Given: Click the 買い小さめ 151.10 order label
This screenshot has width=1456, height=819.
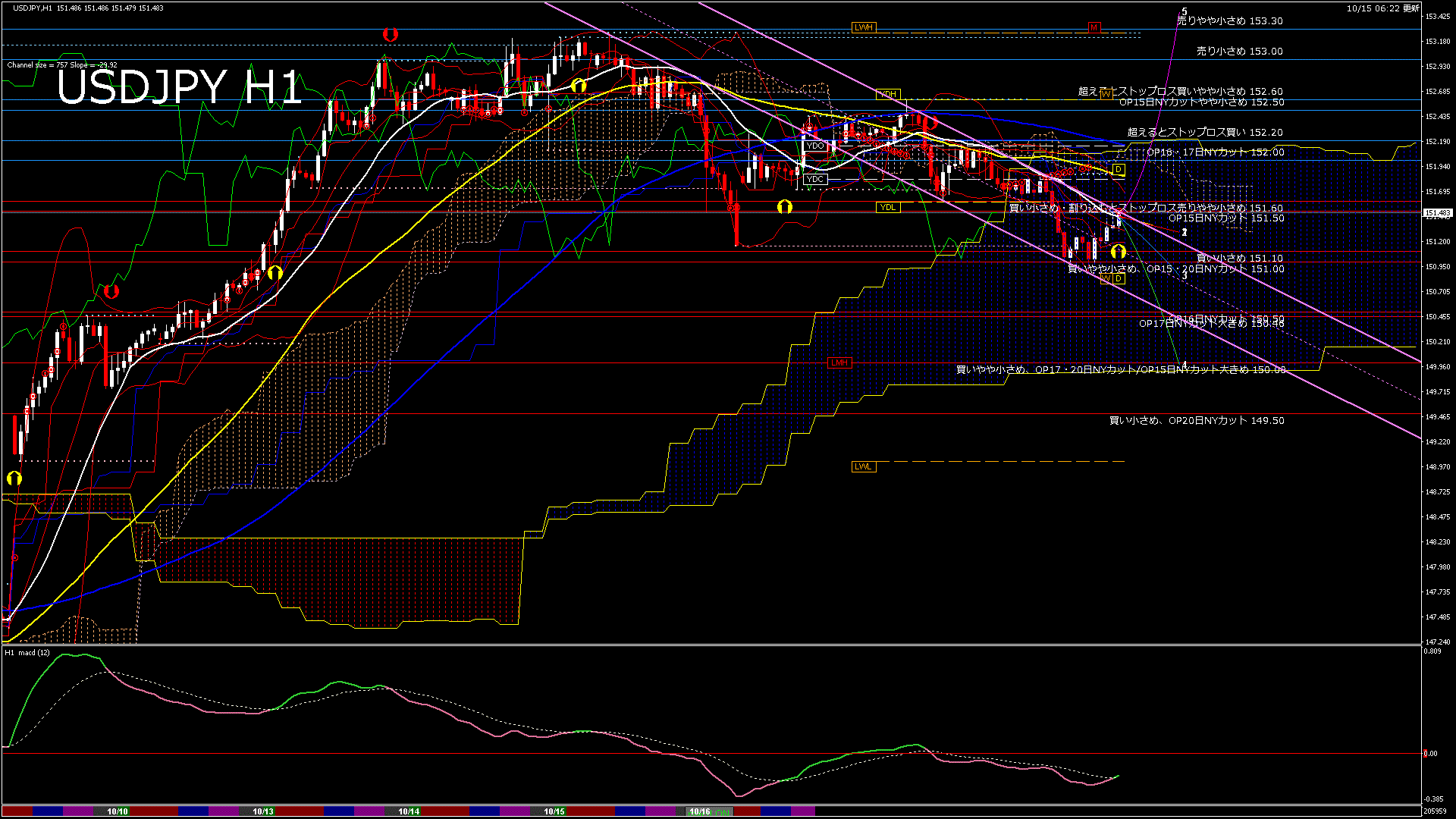Looking at the screenshot, I should [1239, 259].
